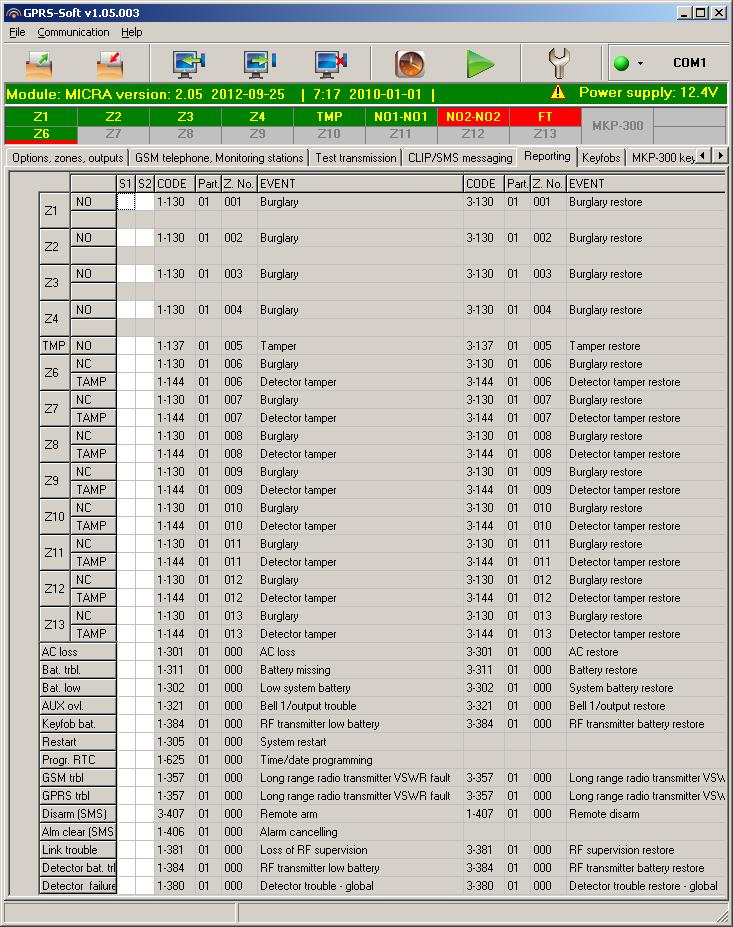Click the green connection status indicator
The image size is (733, 927).
(x=621, y=63)
